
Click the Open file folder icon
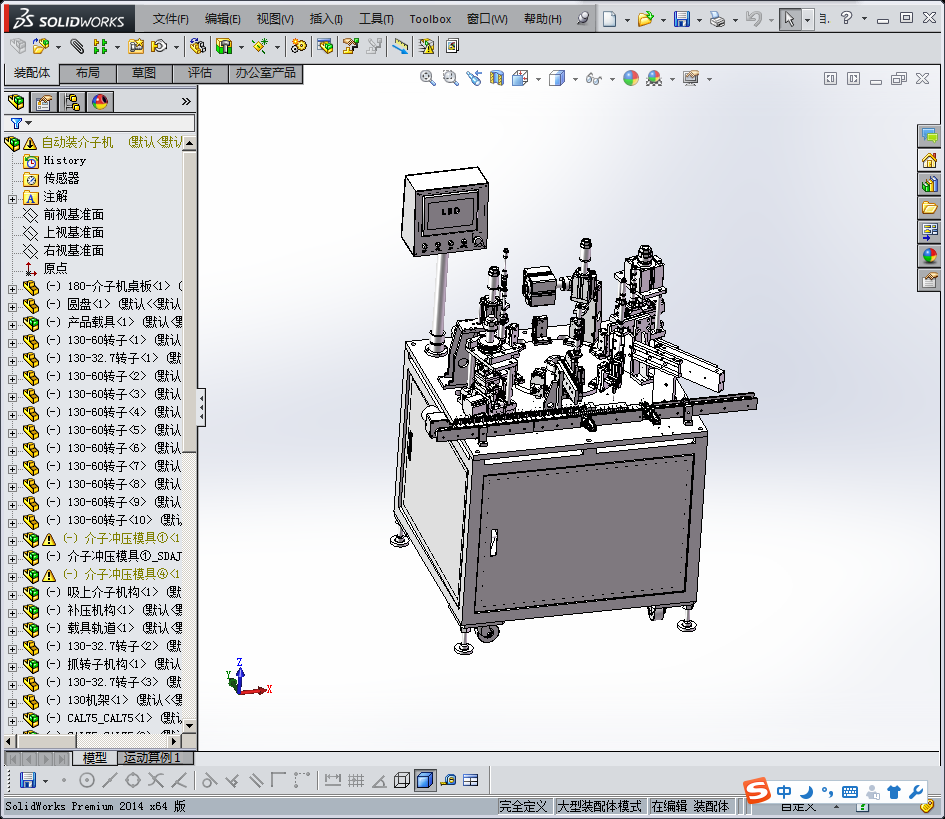click(x=645, y=19)
